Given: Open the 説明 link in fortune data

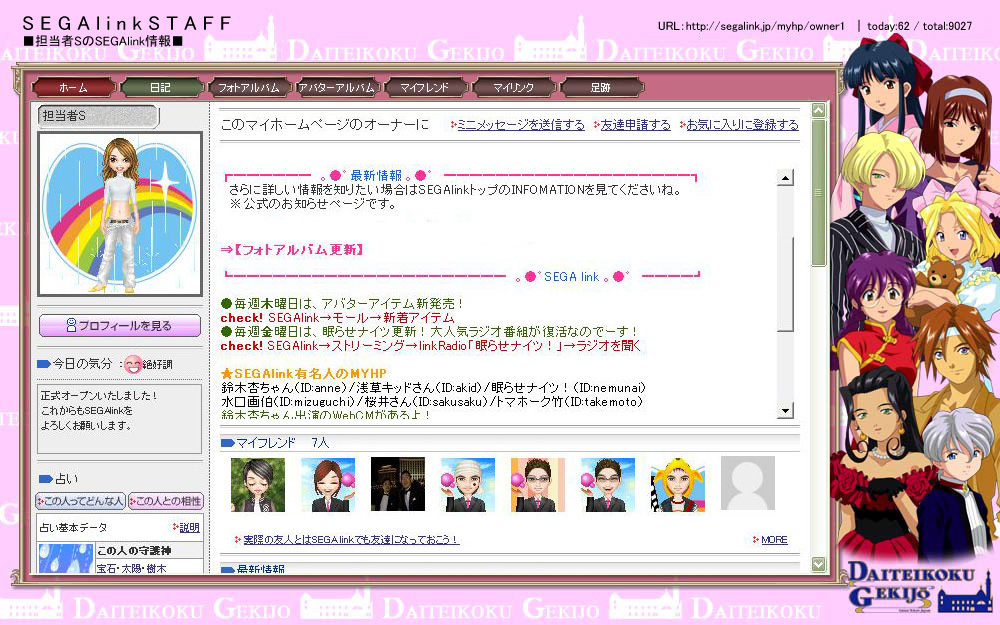Looking at the screenshot, I should click(188, 527).
